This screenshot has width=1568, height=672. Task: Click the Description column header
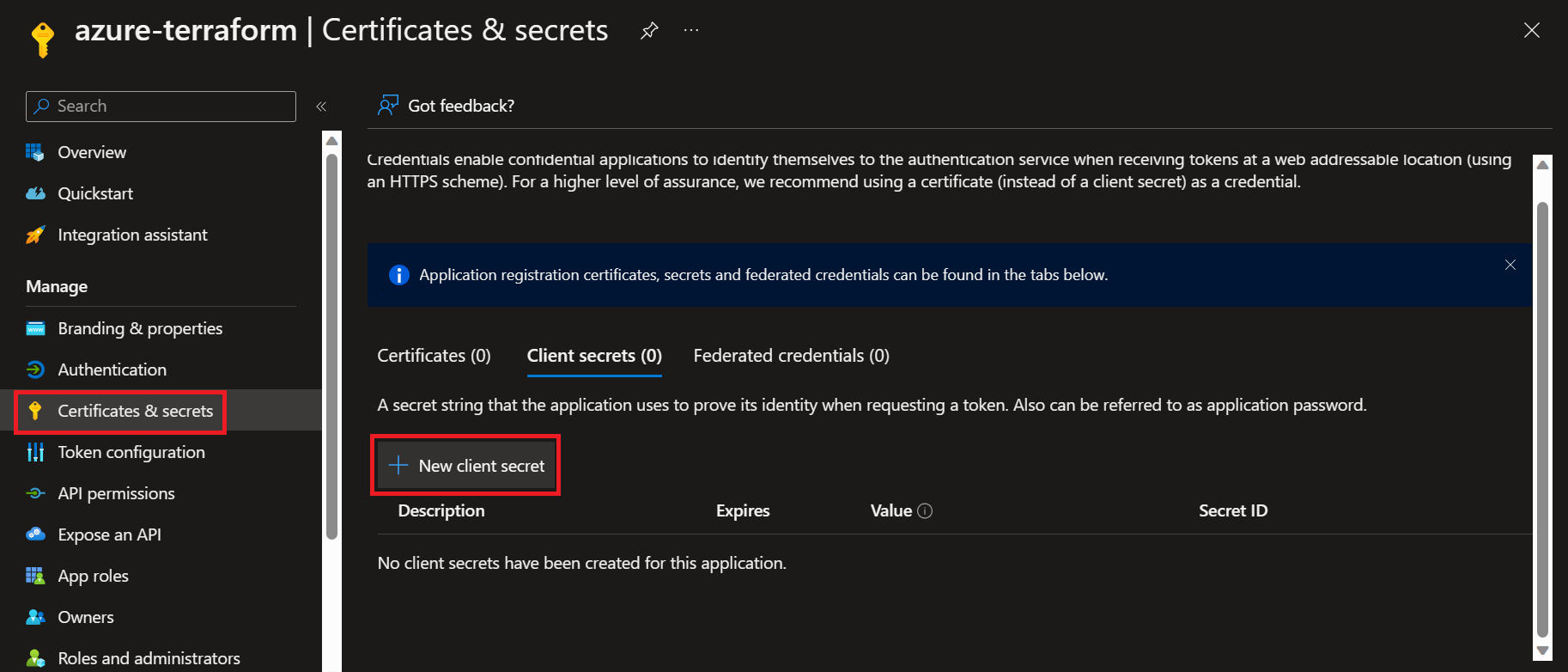441,510
